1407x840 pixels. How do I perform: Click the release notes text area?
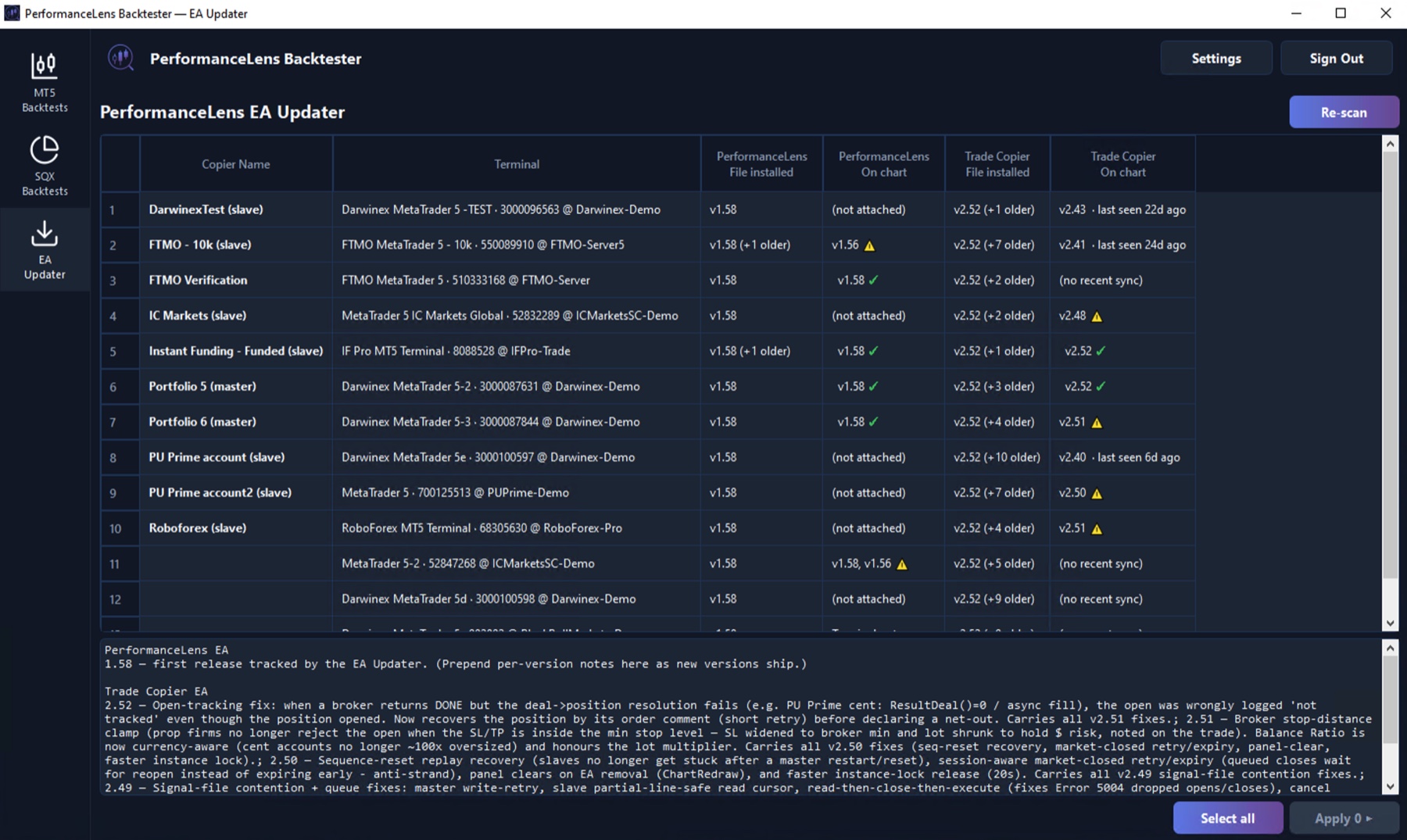coord(741,717)
